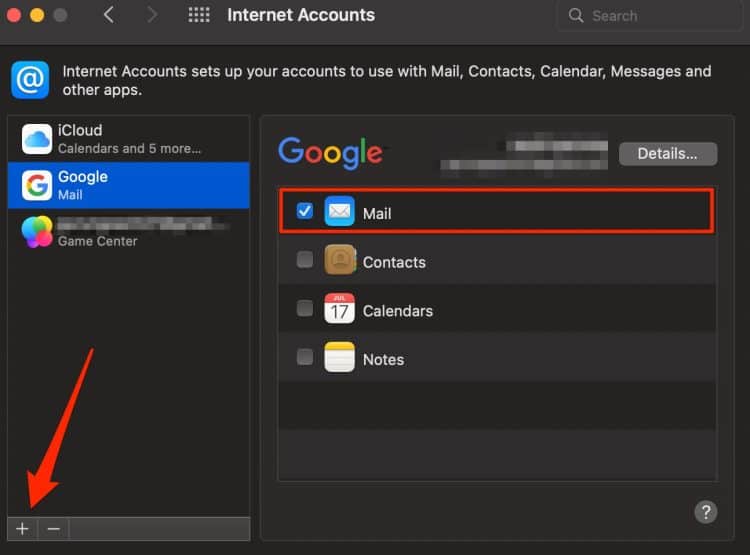Screen dimensions: 750x555
Task: Focus the Search field
Action: coord(650,16)
